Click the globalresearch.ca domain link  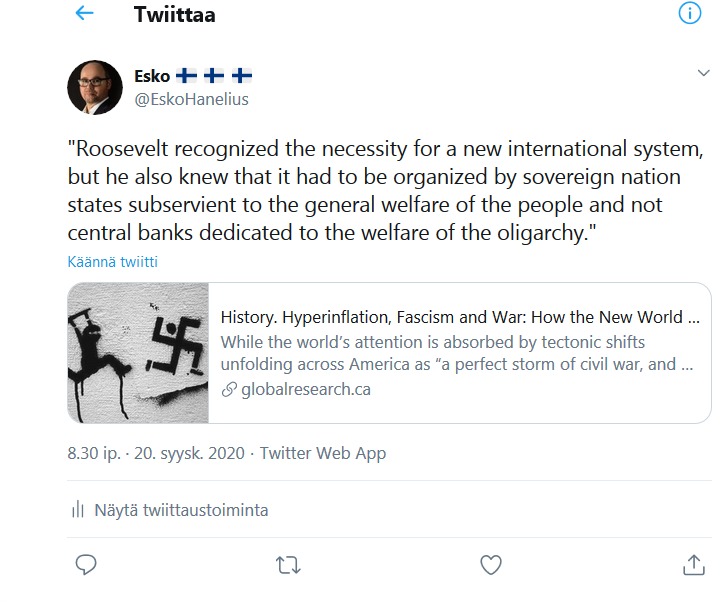click(306, 389)
